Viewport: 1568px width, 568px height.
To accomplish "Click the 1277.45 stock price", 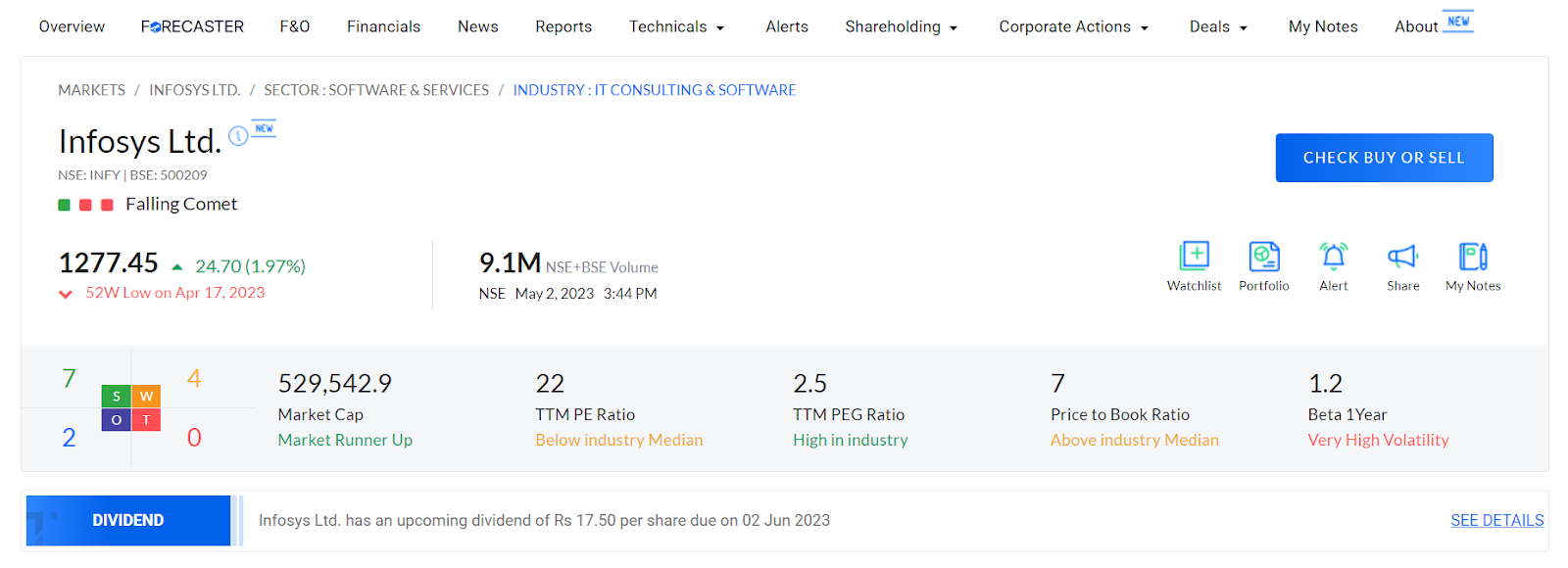I will (109, 263).
